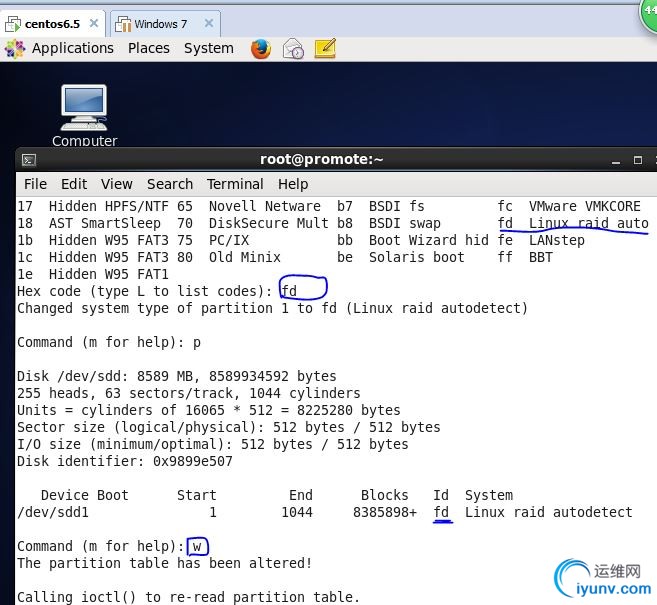Viewport: 657px width, 605px height.
Task: Click the 'Novell Netware' type entry
Action: click(x=265, y=206)
